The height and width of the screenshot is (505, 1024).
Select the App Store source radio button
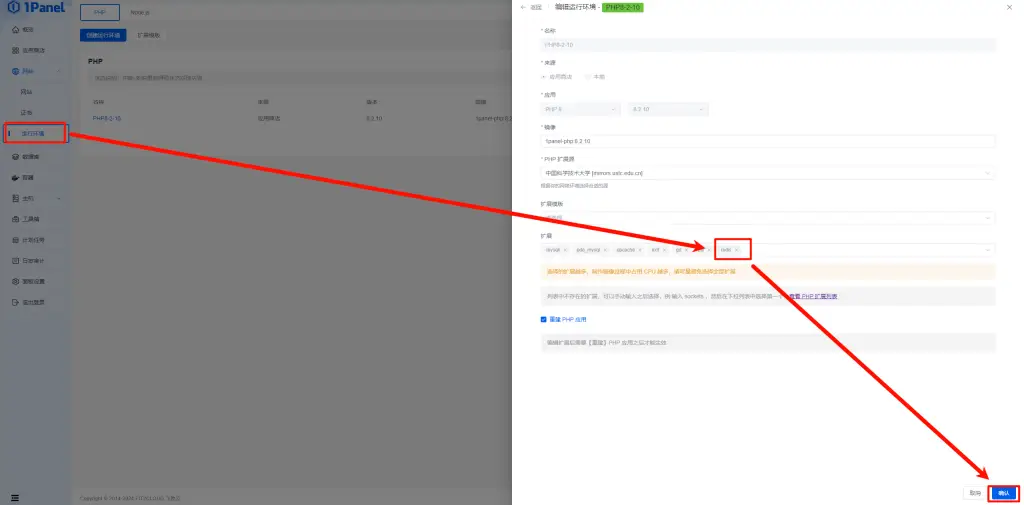(x=544, y=76)
